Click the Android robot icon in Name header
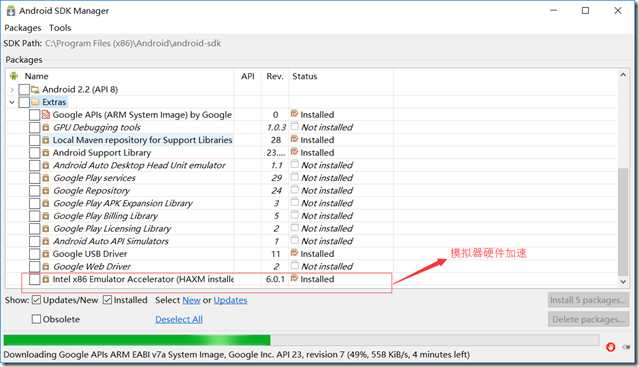The height and width of the screenshot is (367, 639). point(13,76)
